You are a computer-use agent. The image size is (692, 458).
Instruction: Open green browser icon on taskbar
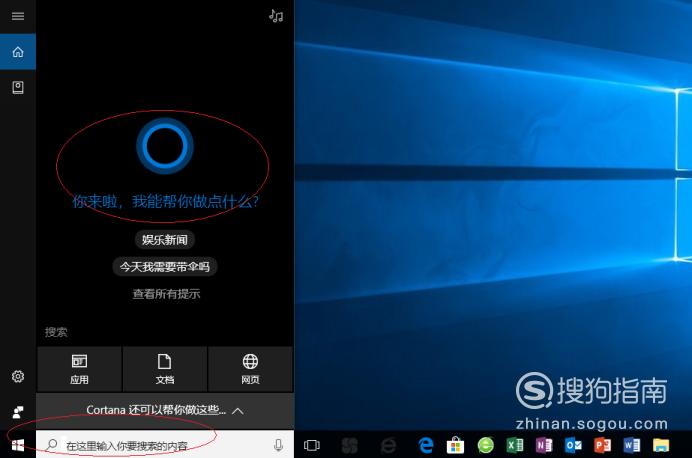click(x=485, y=445)
